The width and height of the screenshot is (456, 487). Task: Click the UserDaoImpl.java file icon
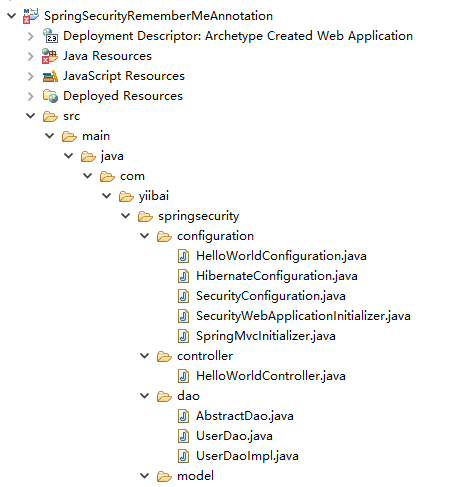(x=183, y=456)
